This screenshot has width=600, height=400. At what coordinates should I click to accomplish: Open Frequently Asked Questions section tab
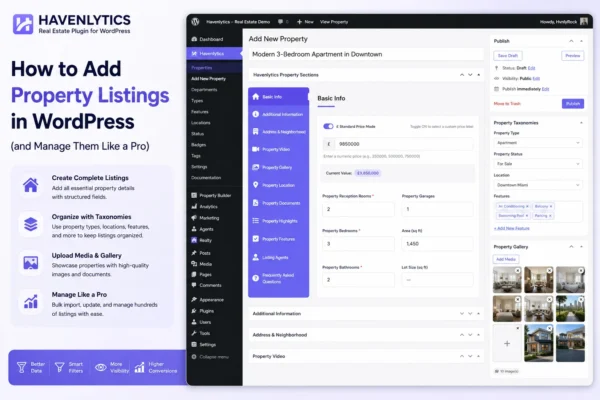click(x=279, y=278)
